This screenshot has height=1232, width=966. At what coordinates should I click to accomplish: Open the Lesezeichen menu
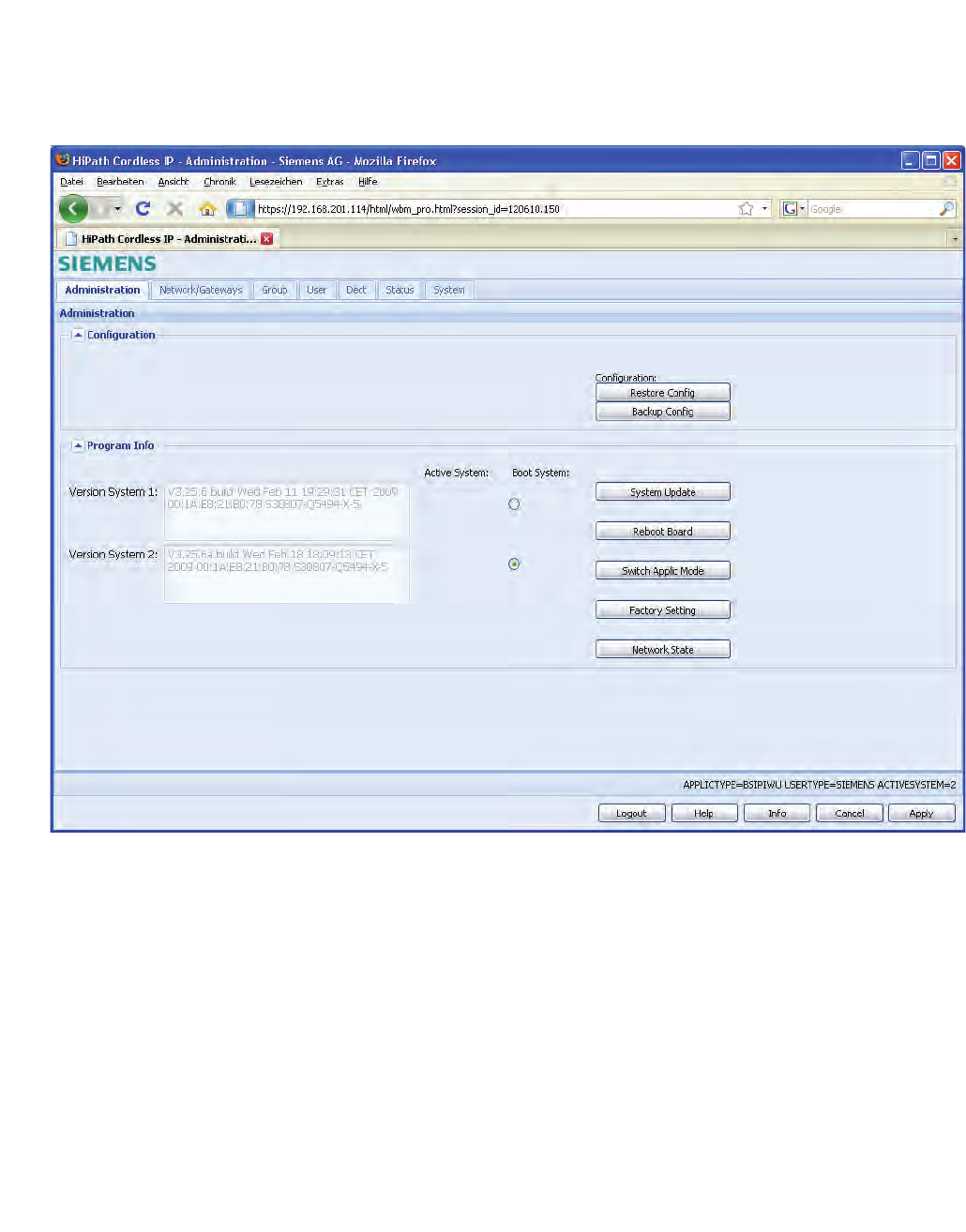(276, 182)
